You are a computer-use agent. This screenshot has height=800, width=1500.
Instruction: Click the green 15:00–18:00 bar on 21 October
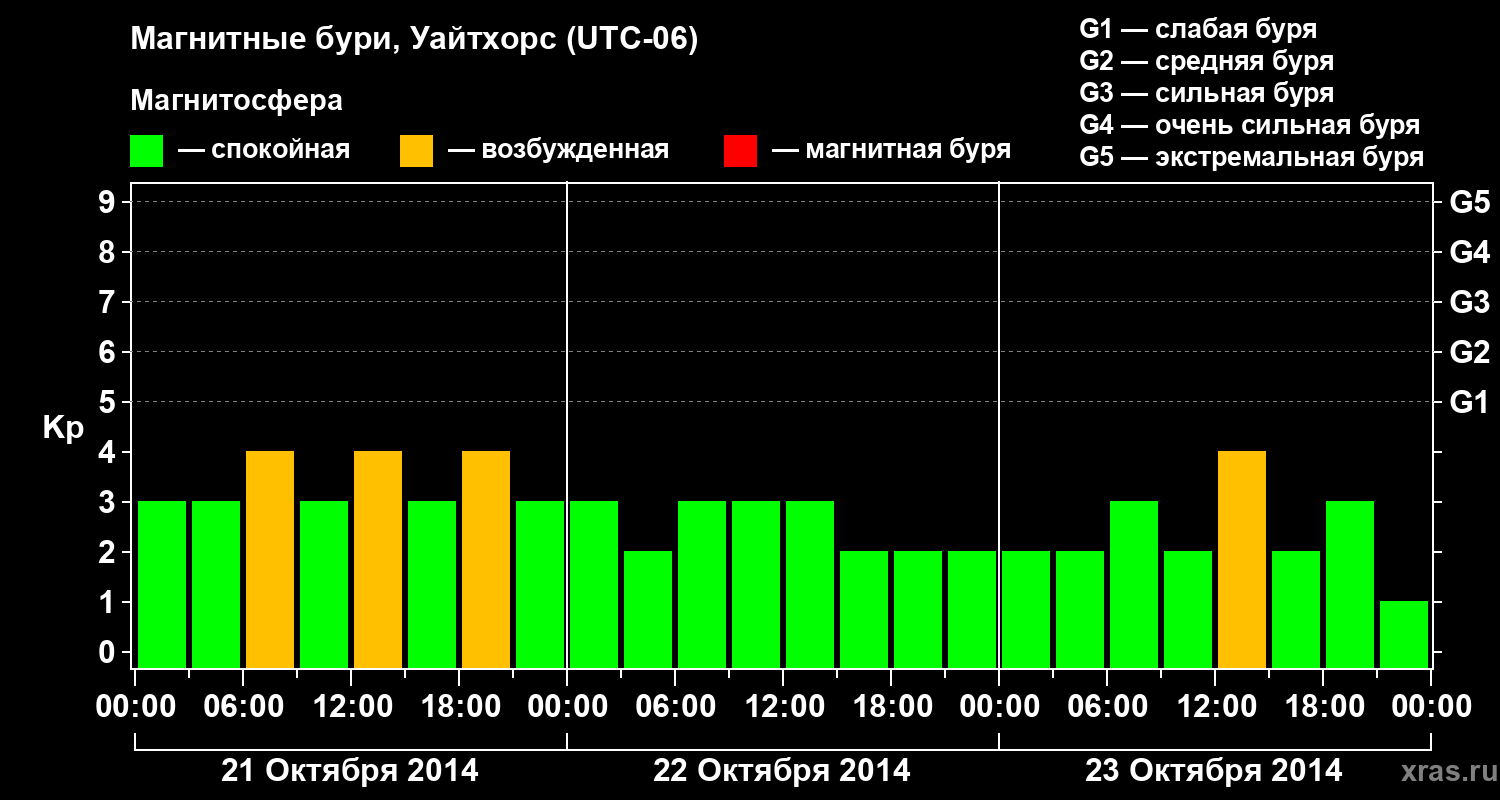coord(432,584)
